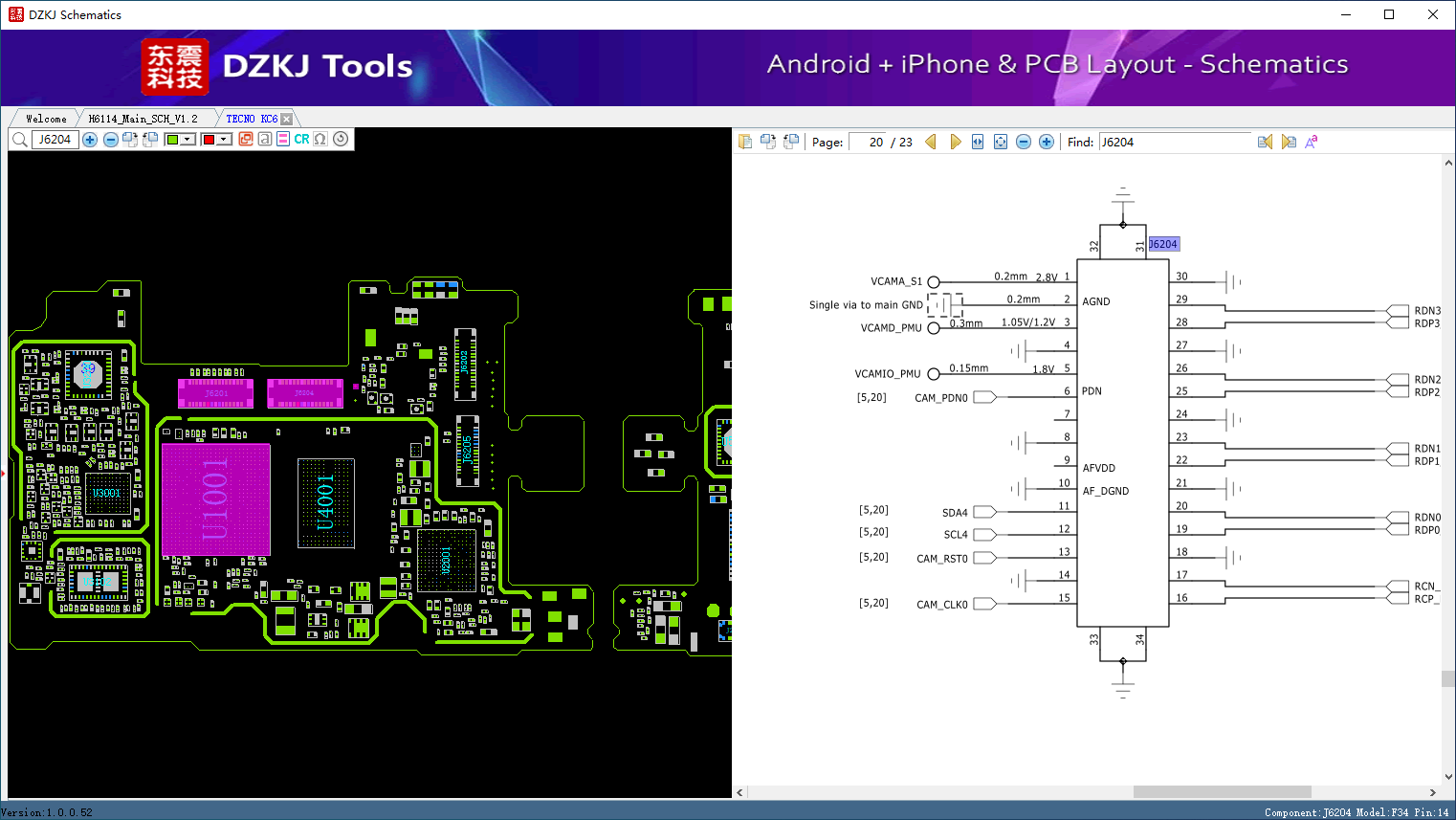Rotate schematic page counter-clockwise
Viewport: 1456px width, 820px height.
pos(791,142)
